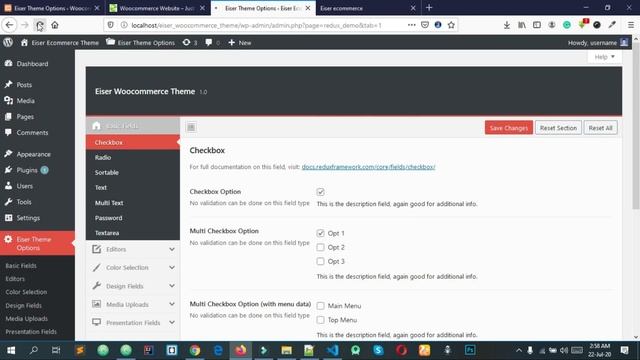The width and height of the screenshot is (640, 360).
Task: Open Media Uploads submenu link
Action: click(x=27, y=319)
